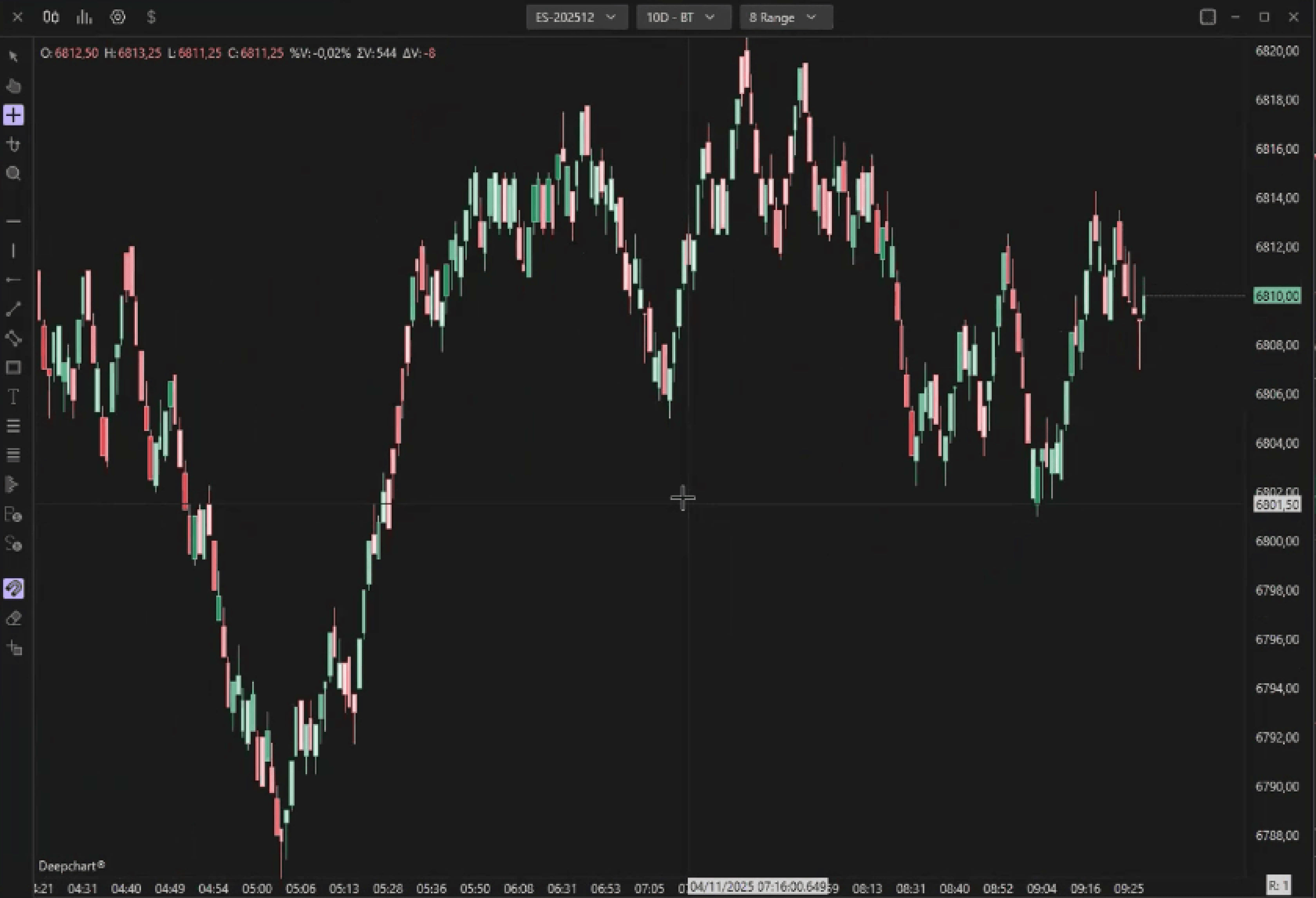Select the trend line tool
1316x898 pixels.
click(14, 309)
